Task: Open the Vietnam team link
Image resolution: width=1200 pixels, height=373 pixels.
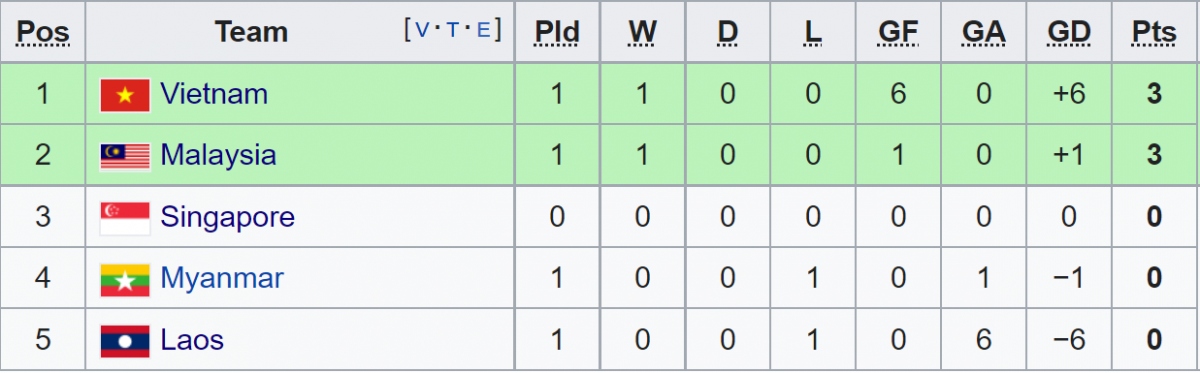Action: [x=214, y=94]
